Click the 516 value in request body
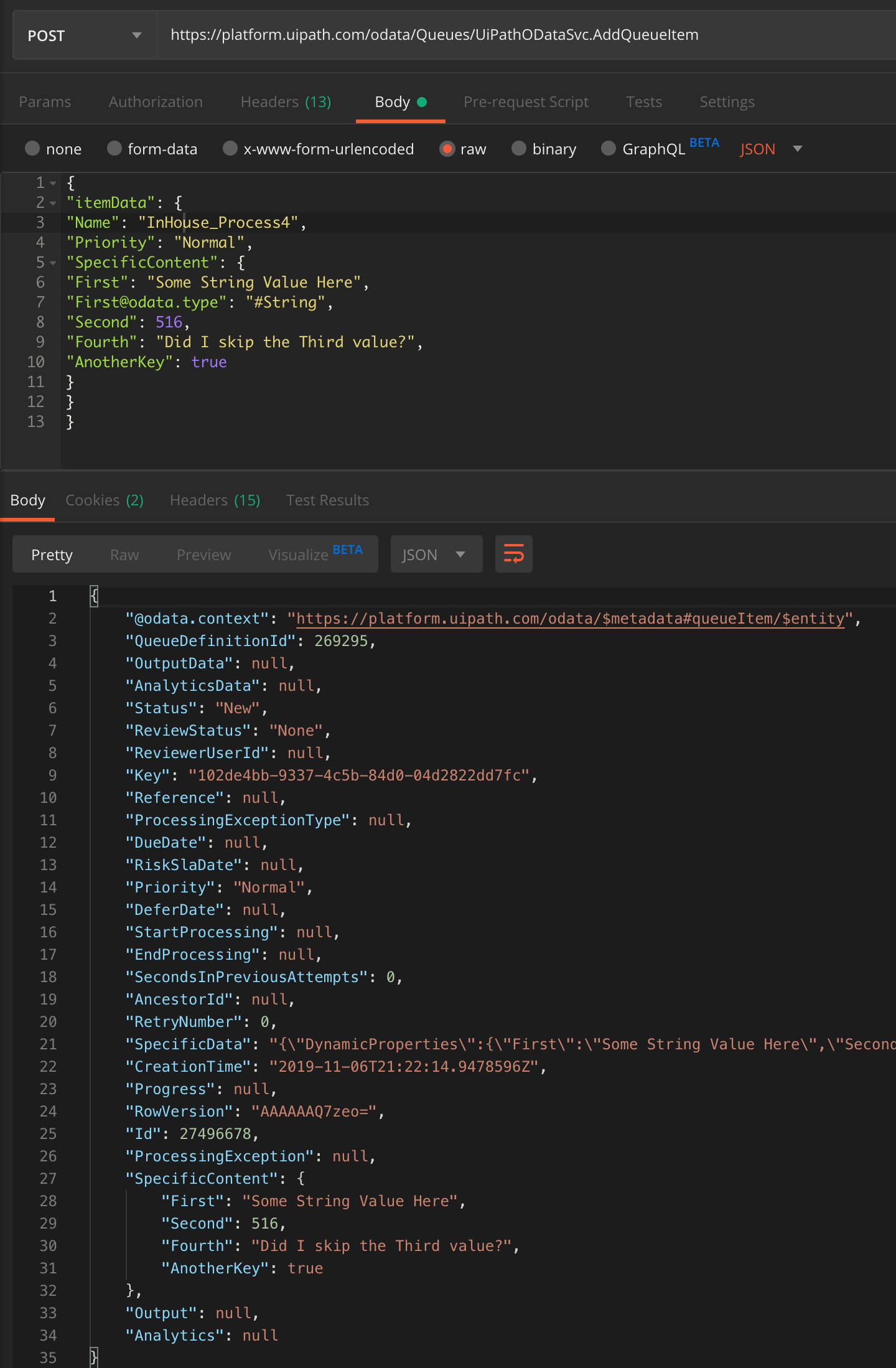The image size is (896, 1368). [x=169, y=322]
